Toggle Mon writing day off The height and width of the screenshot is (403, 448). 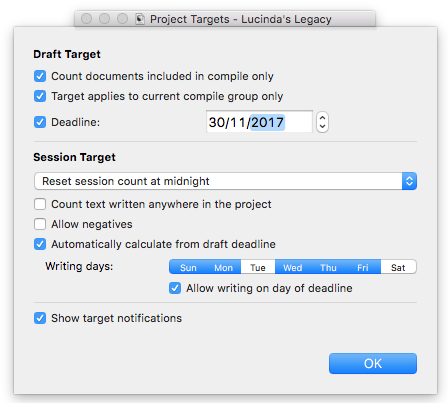point(223,267)
